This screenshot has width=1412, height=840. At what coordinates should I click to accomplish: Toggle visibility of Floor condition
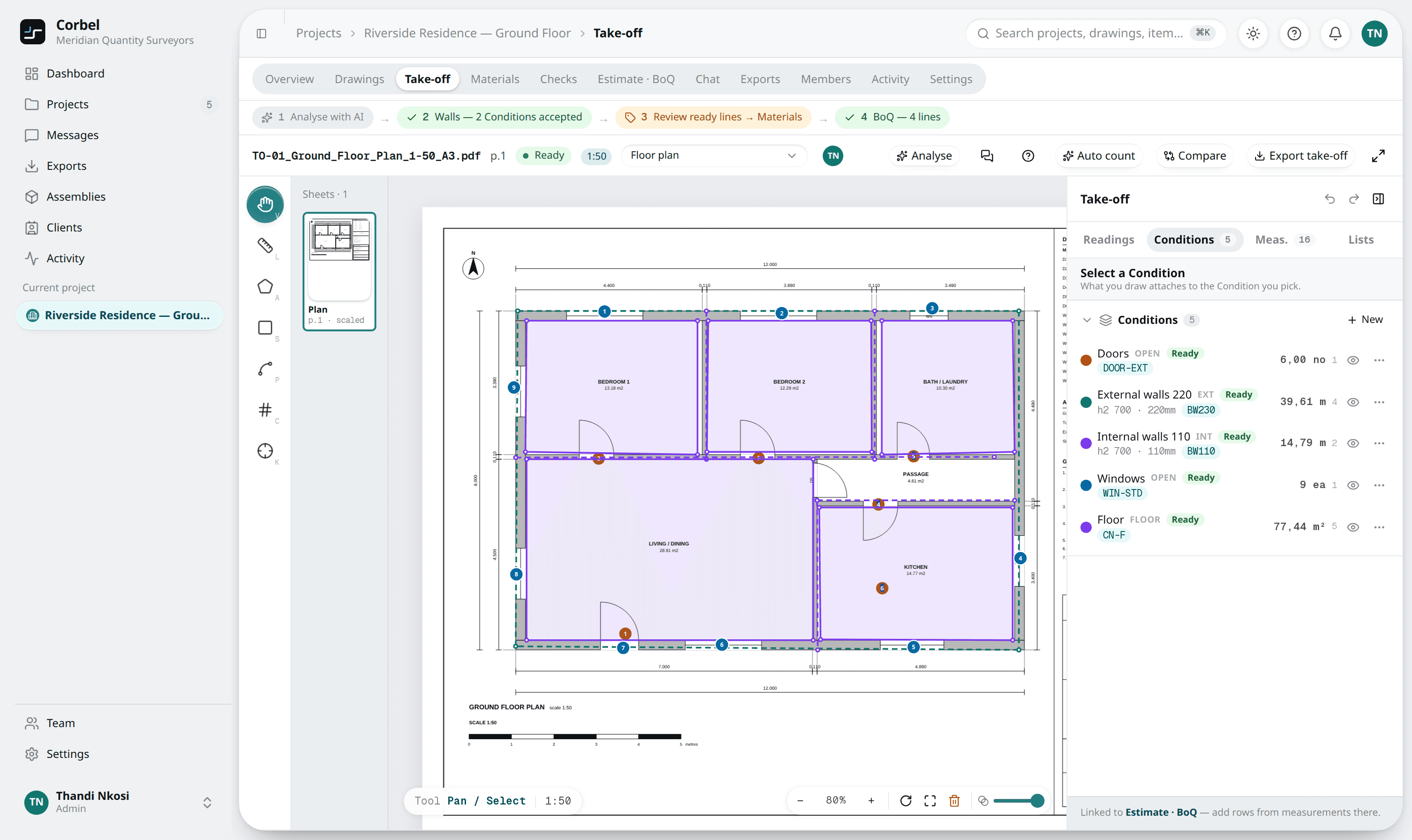pyautogui.click(x=1353, y=527)
